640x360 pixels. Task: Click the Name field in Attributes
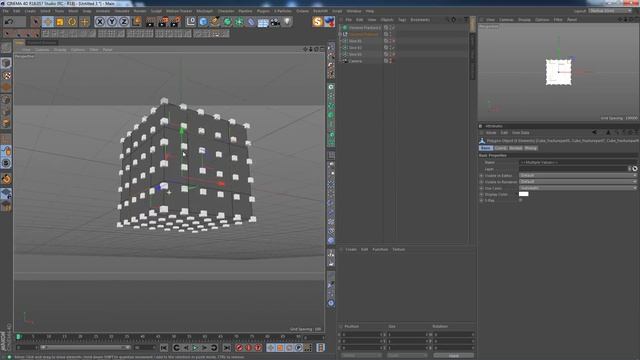578,162
